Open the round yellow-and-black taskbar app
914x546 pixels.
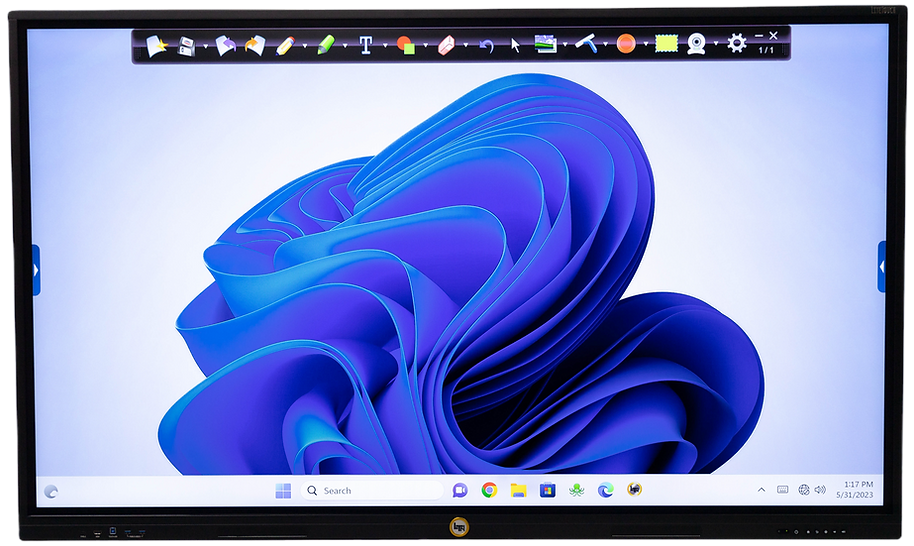(x=634, y=489)
